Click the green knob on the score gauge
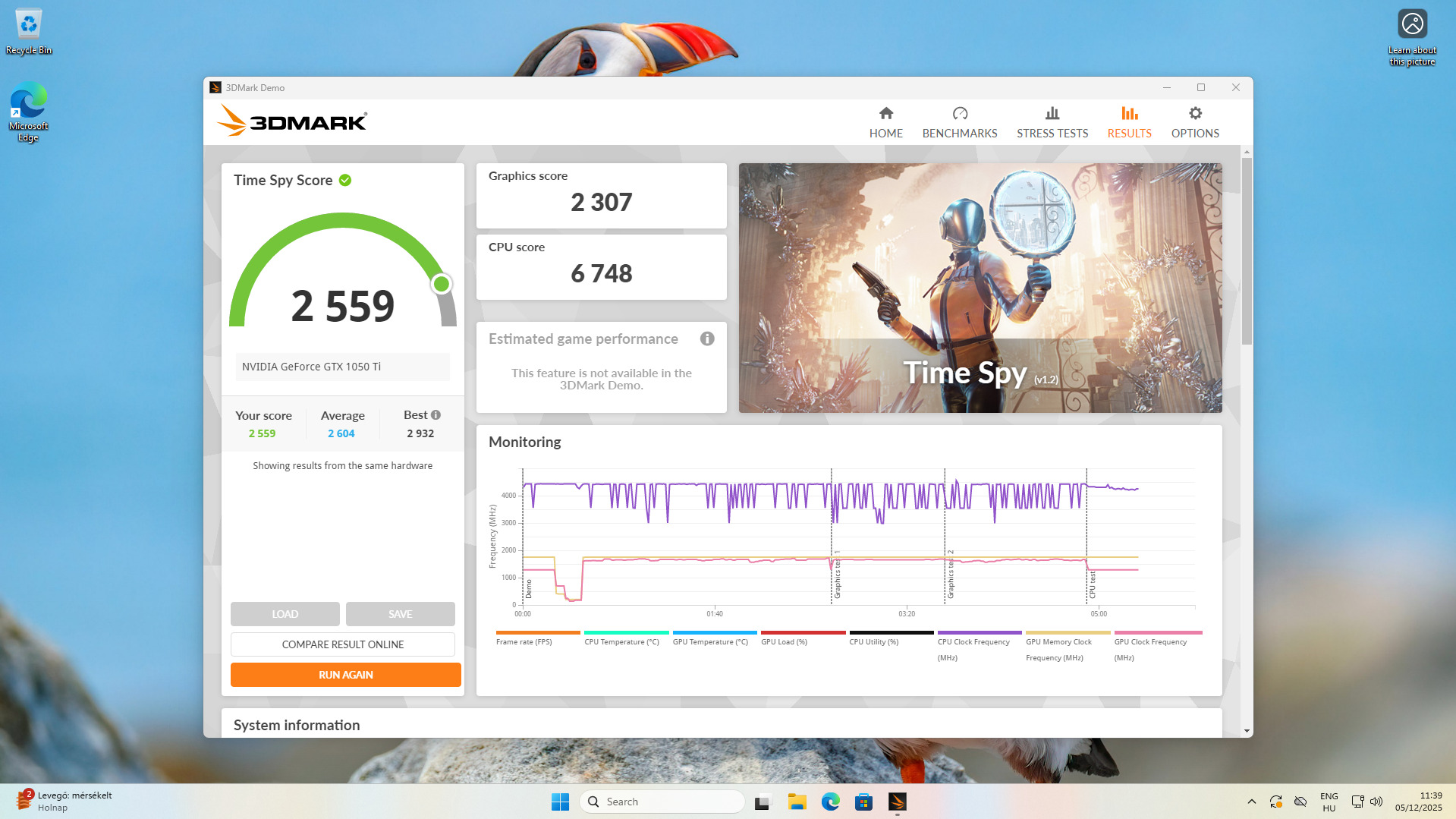This screenshot has height=819, width=1456. tap(441, 284)
